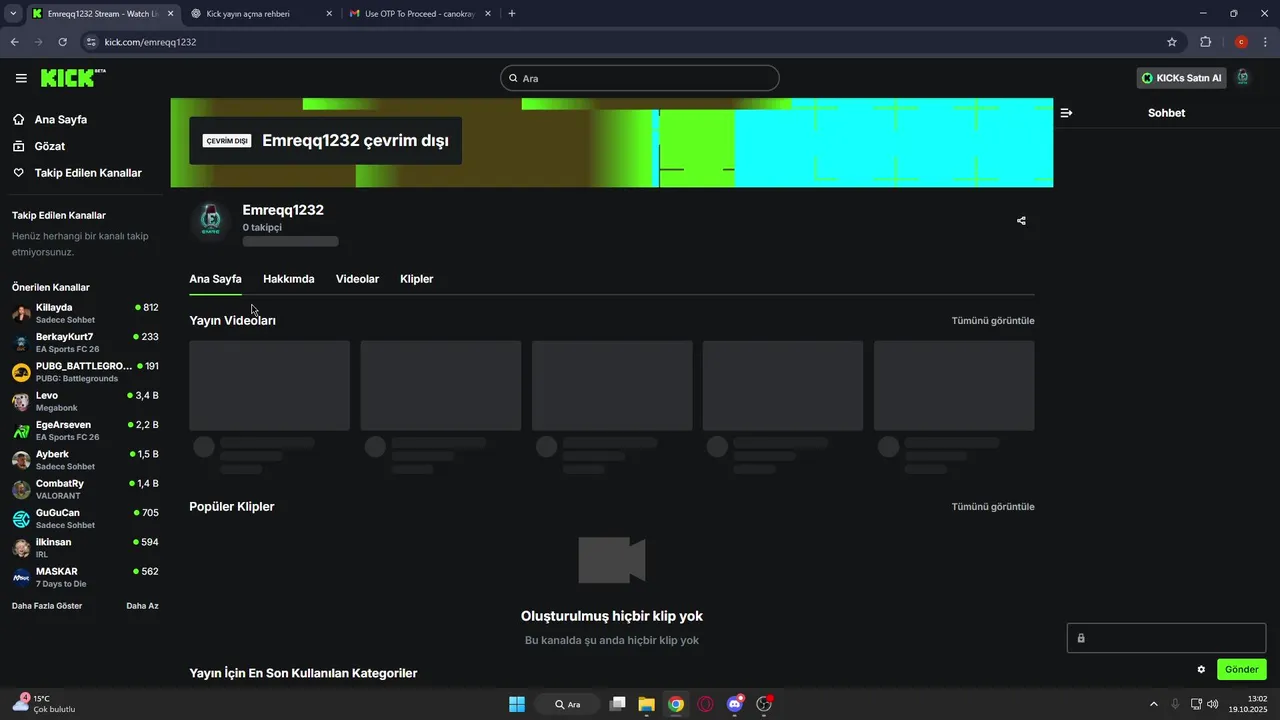Open the Kick hamburger menu
This screenshot has height=720, width=1280.
[x=21, y=78]
